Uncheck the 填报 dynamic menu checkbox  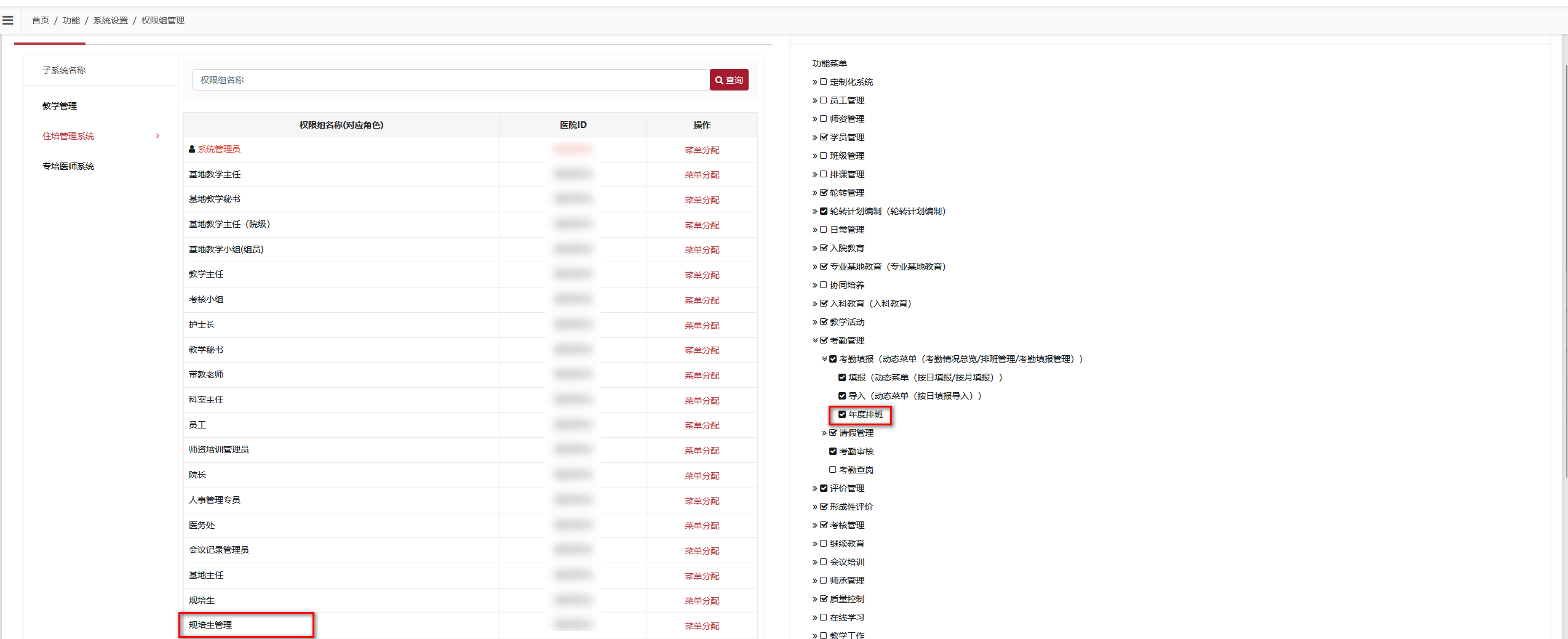[842, 377]
